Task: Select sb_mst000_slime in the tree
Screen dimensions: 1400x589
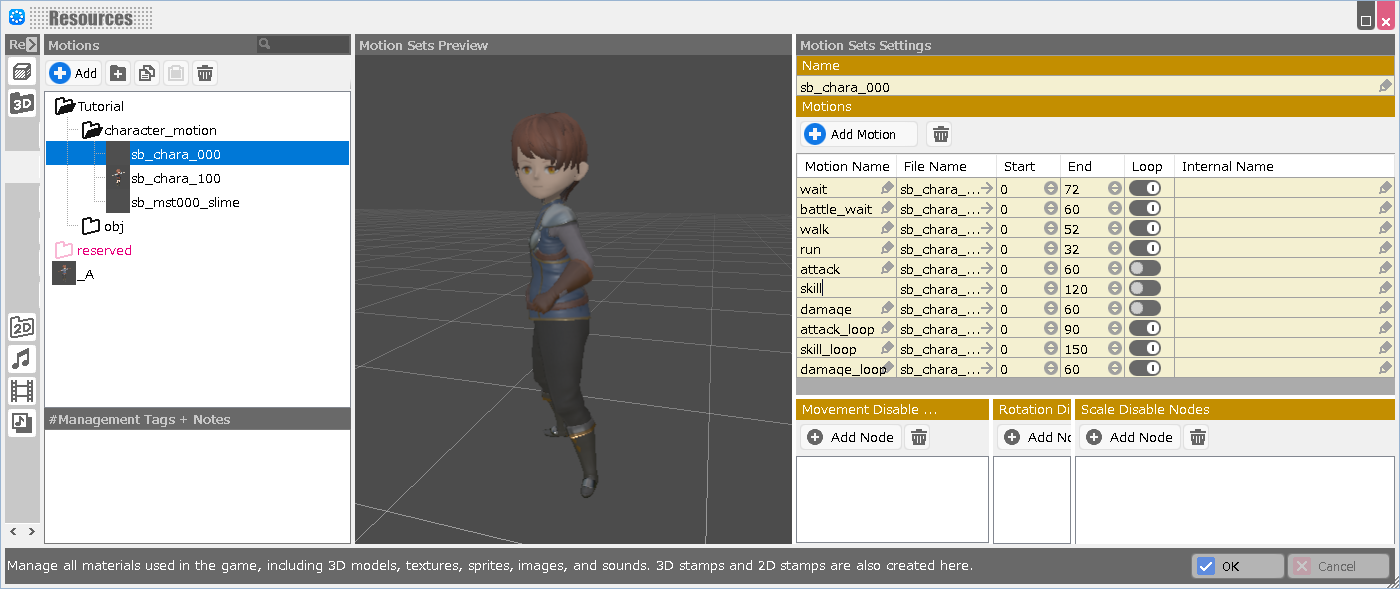Action: click(x=184, y=202)
